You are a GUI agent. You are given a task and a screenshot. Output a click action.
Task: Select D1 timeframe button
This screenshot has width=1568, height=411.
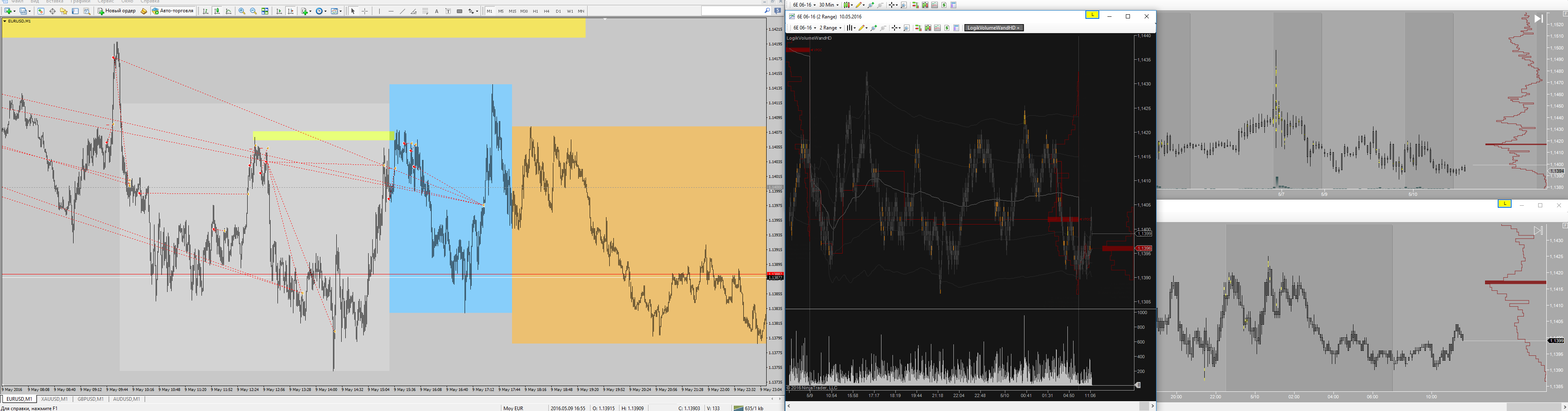pos(558,11)
